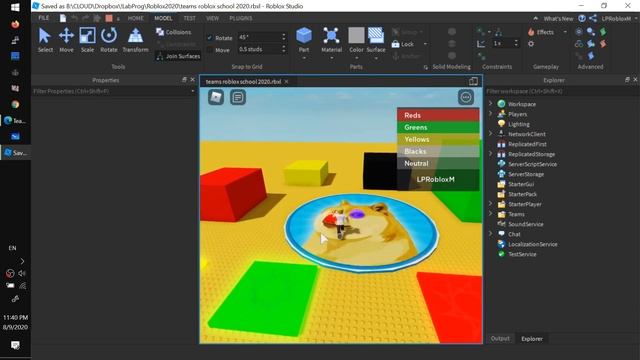Expand the ReplicatedStorage node
Screen dimensions: 640x360
491,154
